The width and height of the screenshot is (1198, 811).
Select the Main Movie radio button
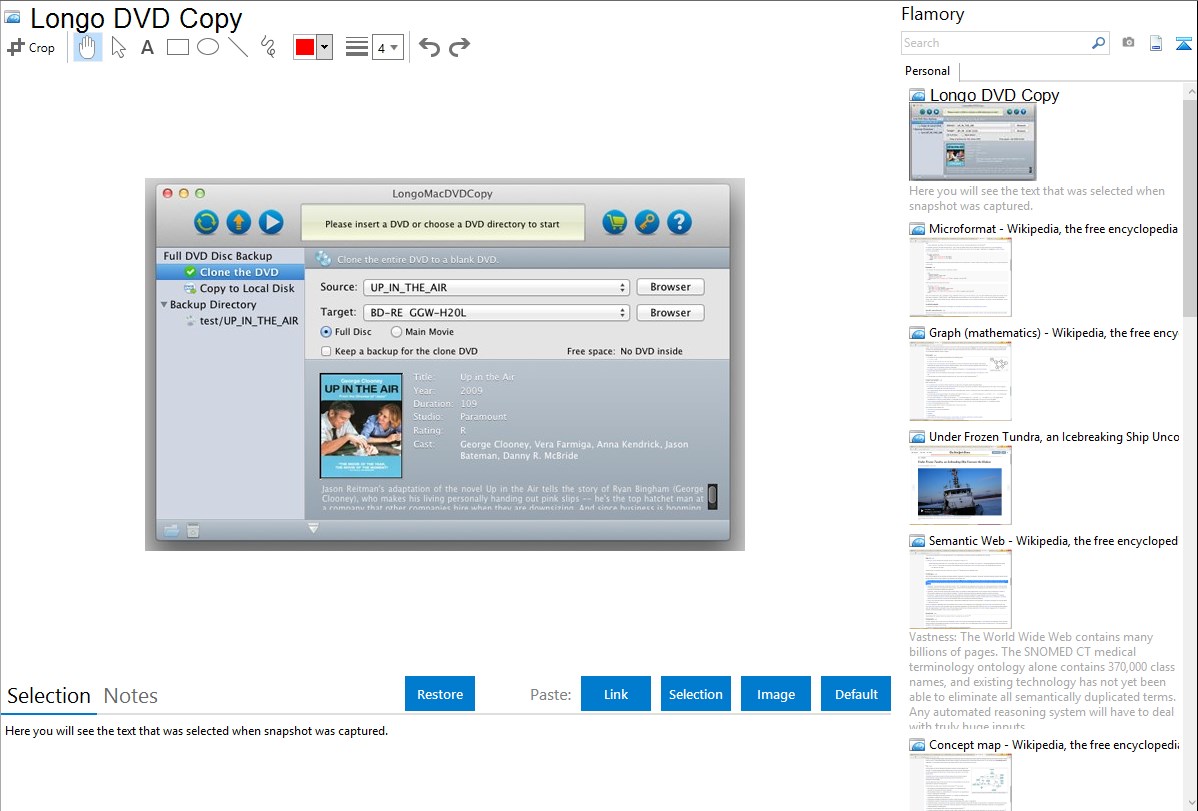pos(396,332)
